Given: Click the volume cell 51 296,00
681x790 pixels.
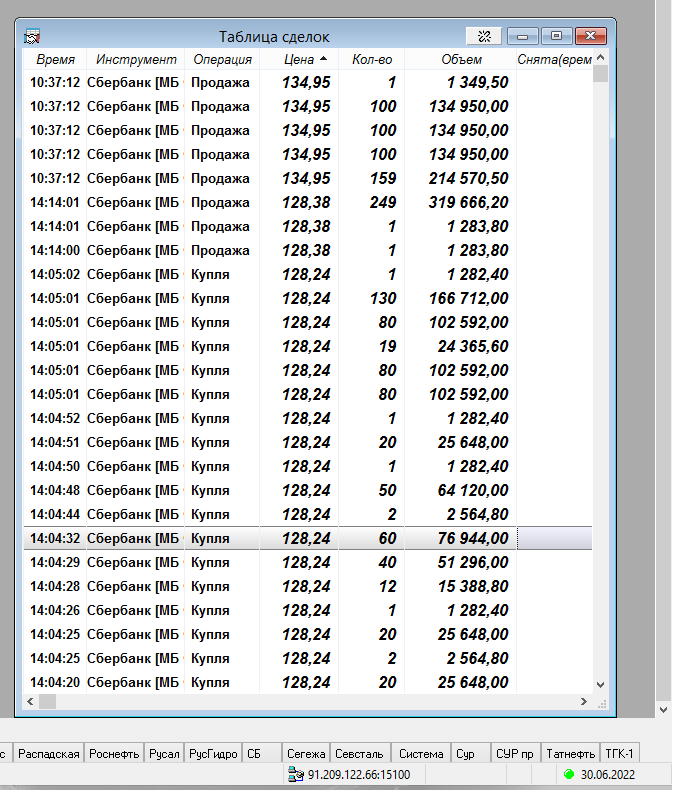Looking at the screenshot, I should (x=473, y=562).
